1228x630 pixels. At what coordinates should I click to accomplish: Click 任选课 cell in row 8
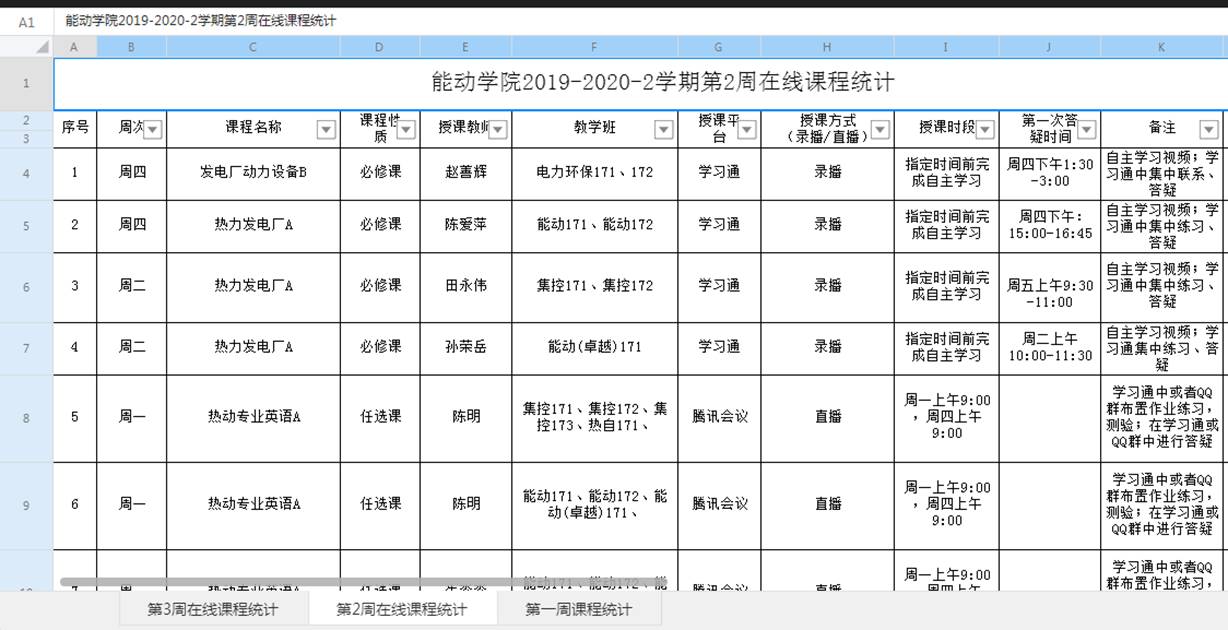[380, 417]
